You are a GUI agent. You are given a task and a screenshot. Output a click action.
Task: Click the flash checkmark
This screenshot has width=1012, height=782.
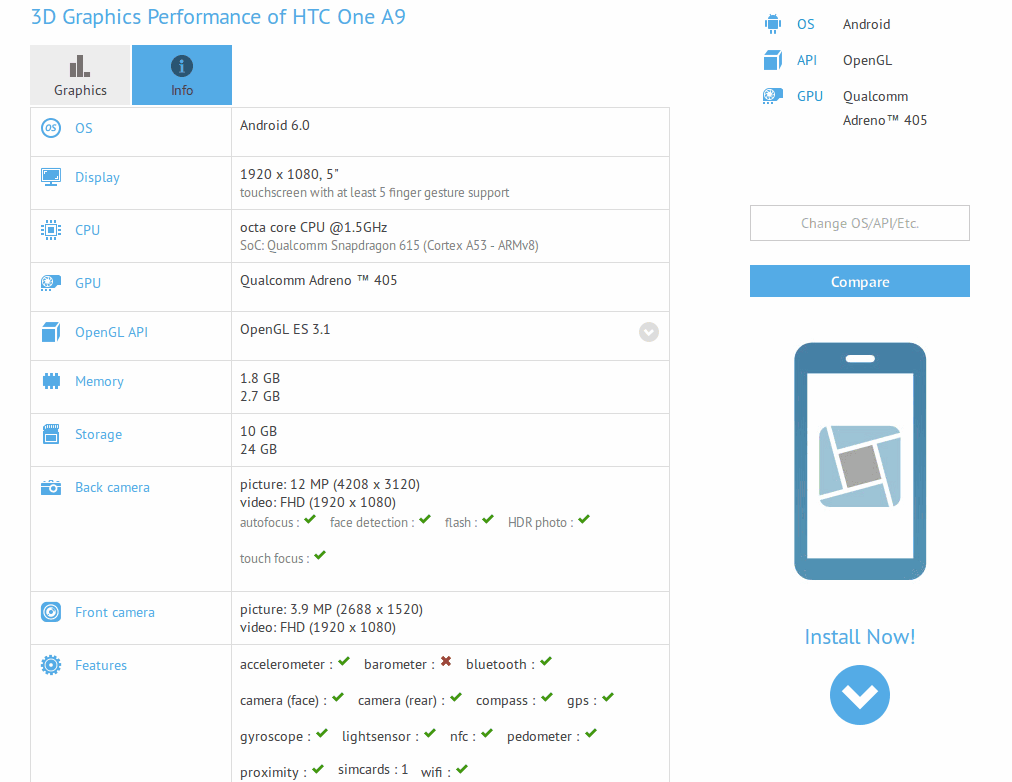(x=488, y=519)
